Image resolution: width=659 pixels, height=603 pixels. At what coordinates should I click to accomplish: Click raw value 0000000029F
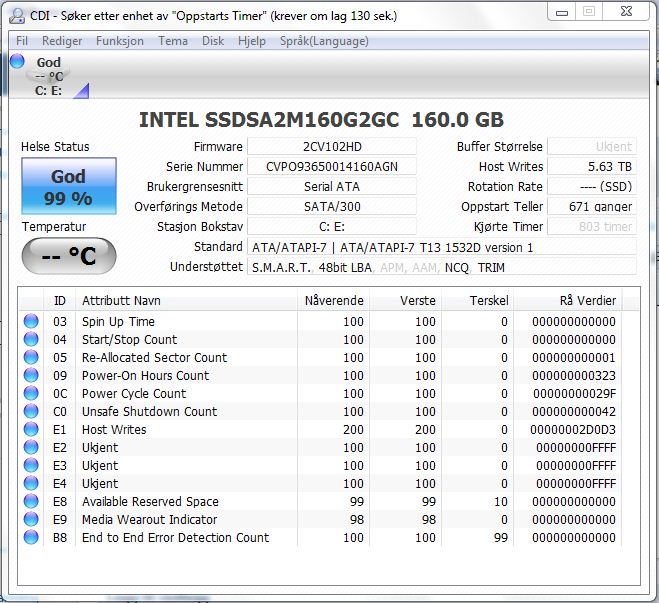pyautogui.click(x=575, y=394)
